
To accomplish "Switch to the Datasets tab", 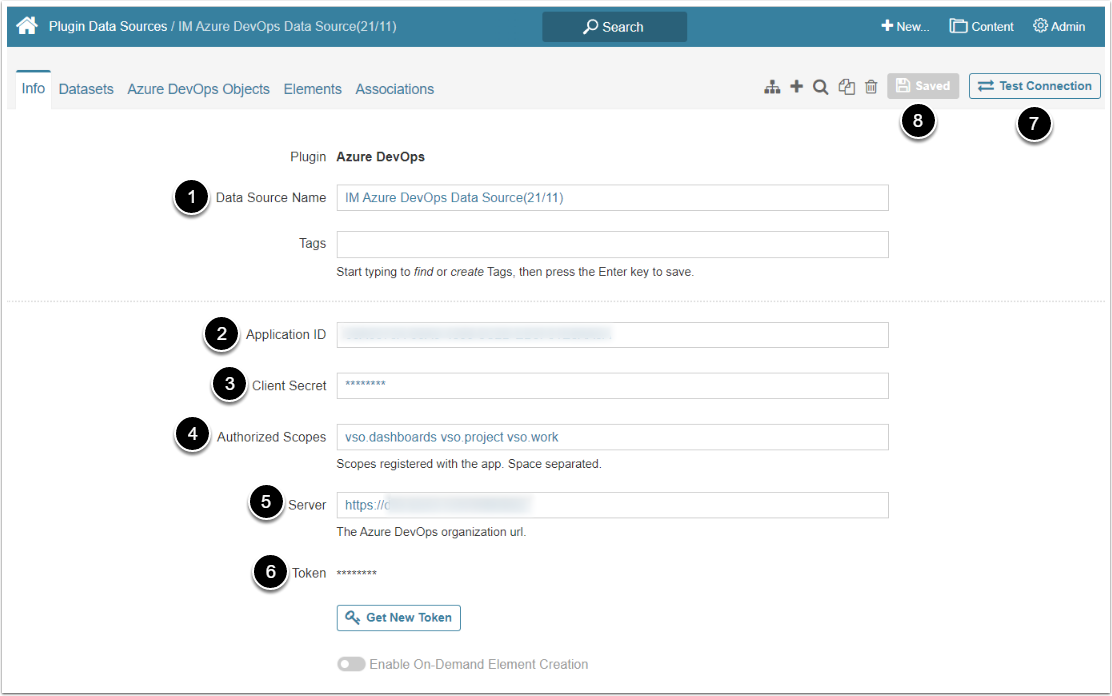I will (86, 89).
